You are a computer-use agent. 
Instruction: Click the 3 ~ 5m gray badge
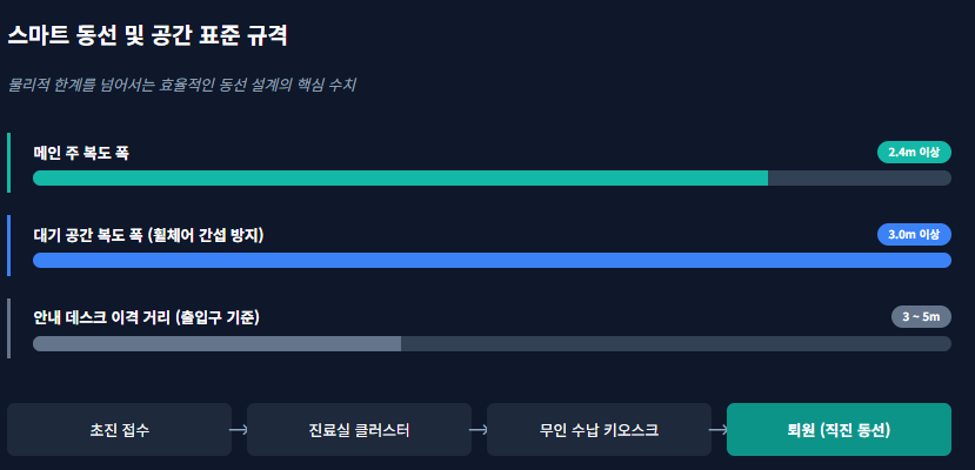[x=922, y=317]
